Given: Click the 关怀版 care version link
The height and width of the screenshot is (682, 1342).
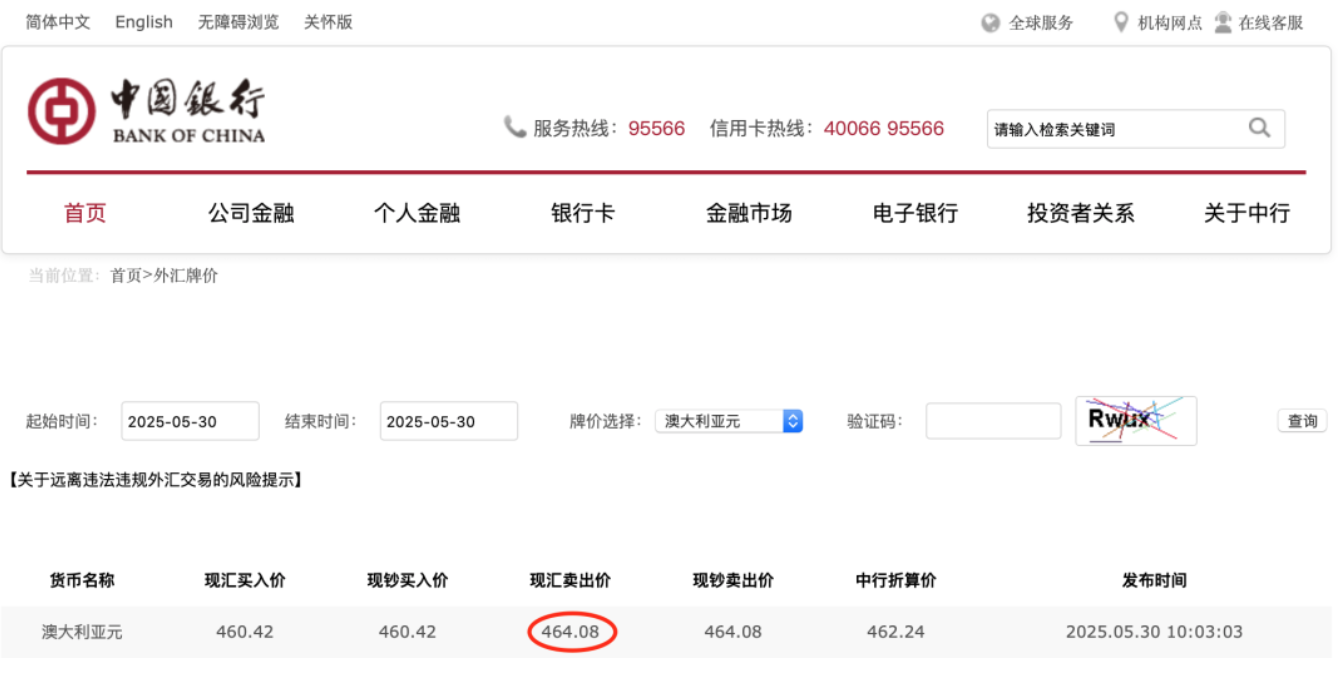Looking at the screenshot, I should (x=328, y=22).
